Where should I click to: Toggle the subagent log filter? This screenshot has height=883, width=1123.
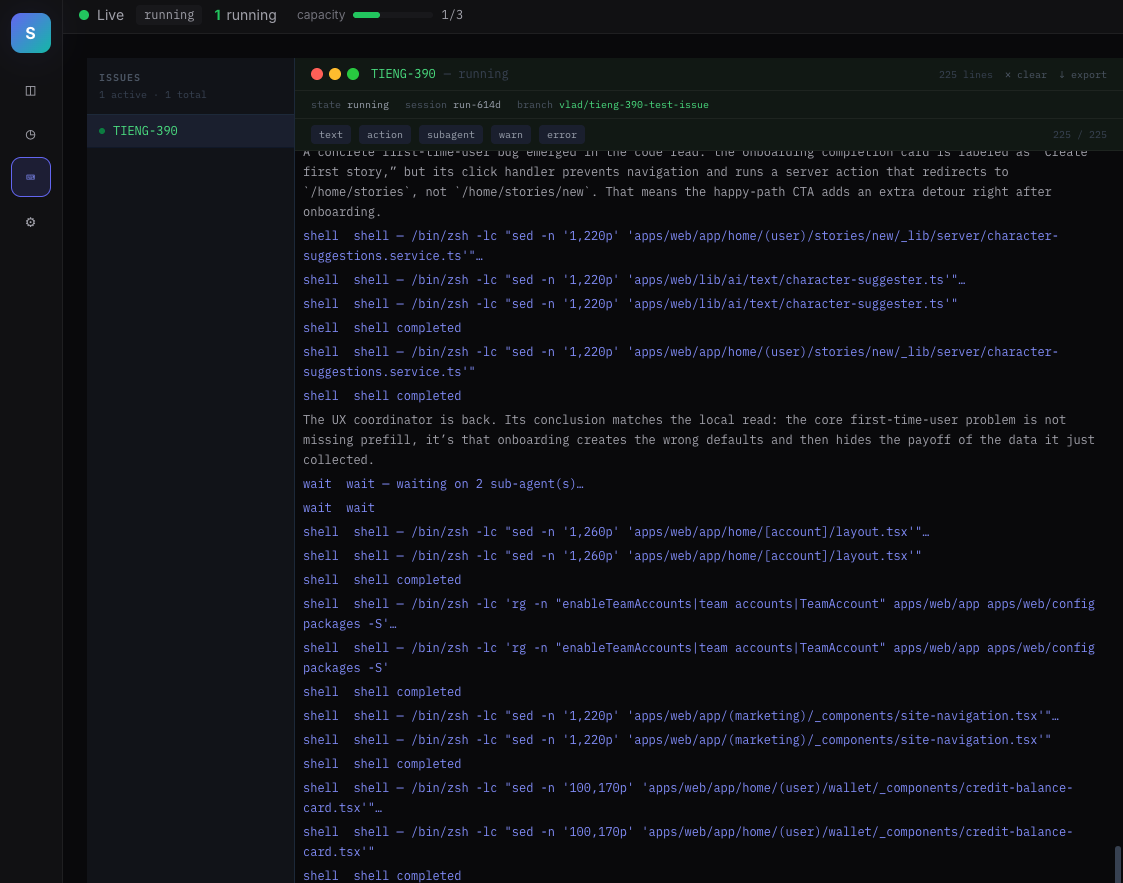[450, 134]
